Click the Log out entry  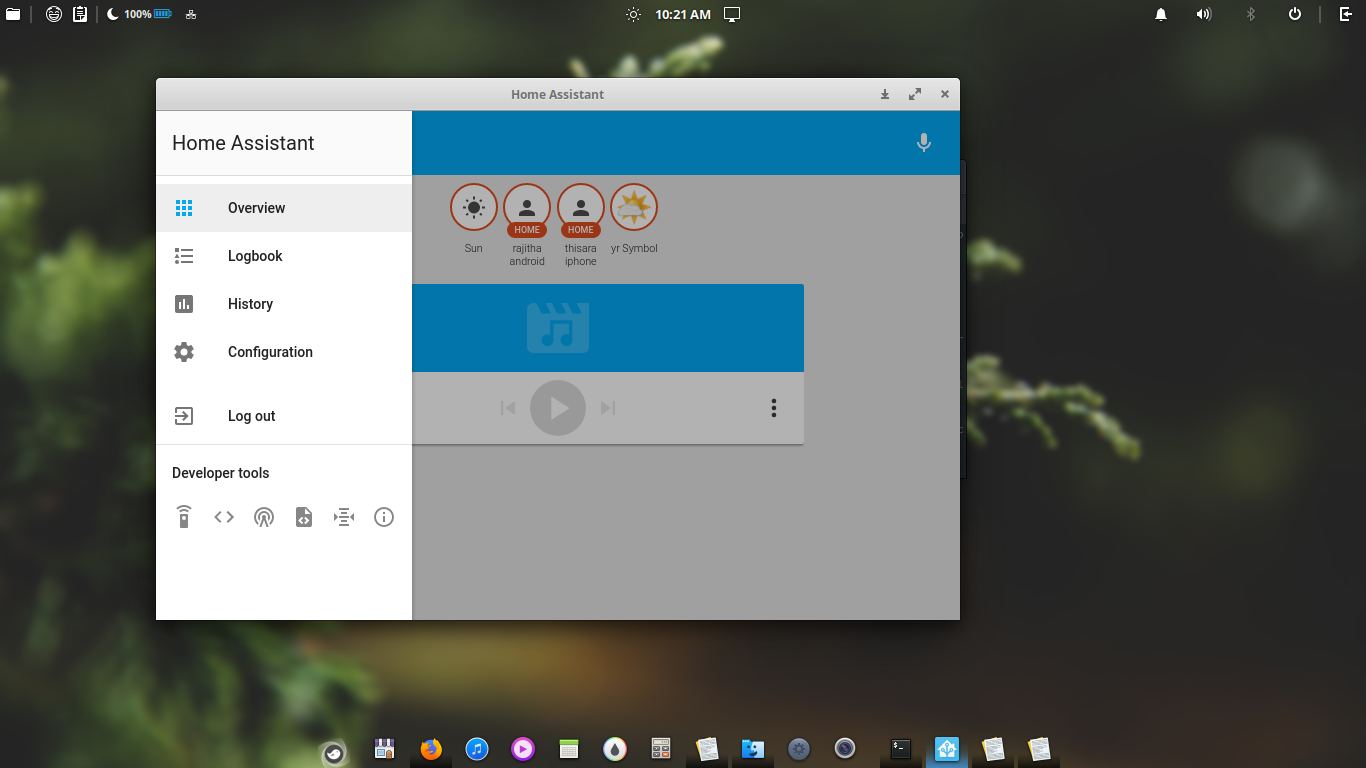(284, 416)
